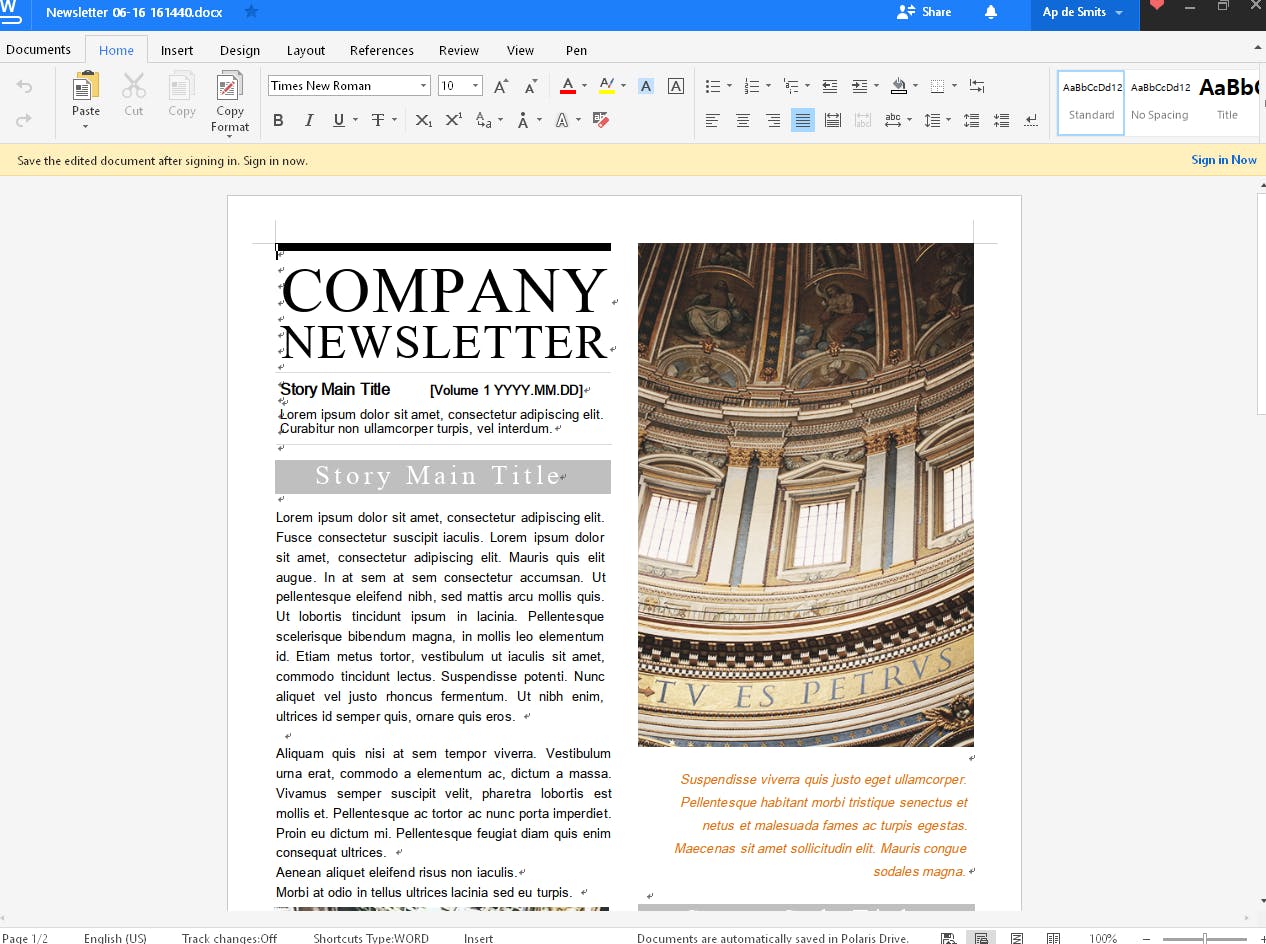Toggle print layout view in status bar
Screen dimensions: 1266x944
[x=981, y=938]
